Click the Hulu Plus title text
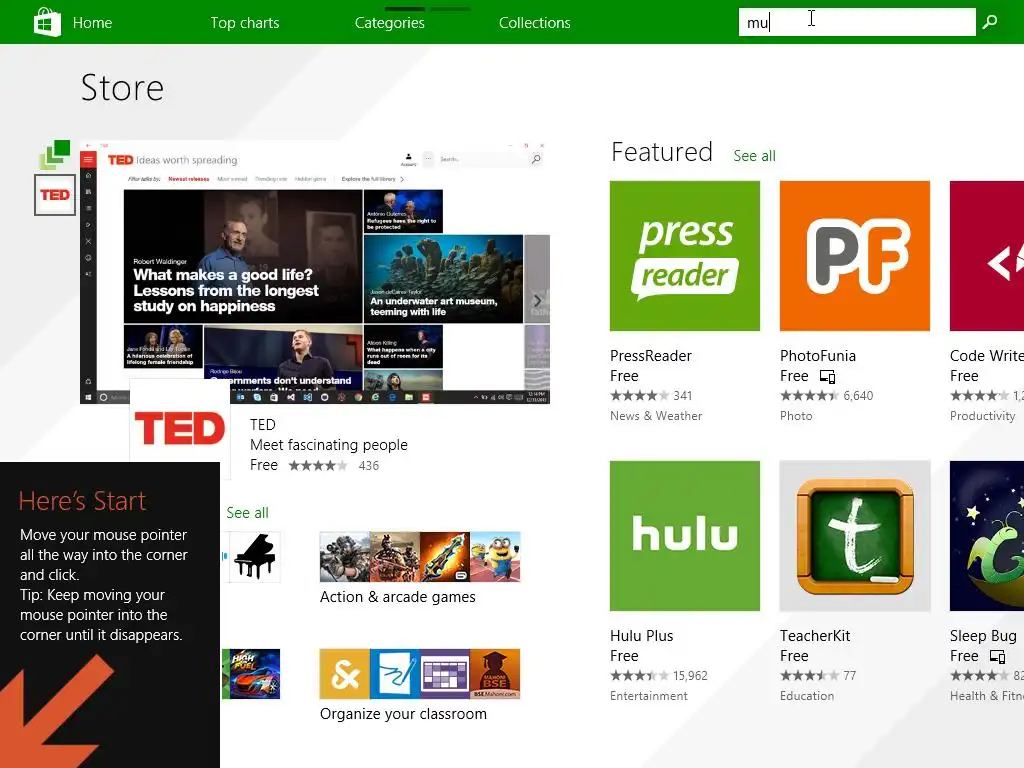Image resolution: width=1024 pixels, height=768 pixels. (641, 636)
